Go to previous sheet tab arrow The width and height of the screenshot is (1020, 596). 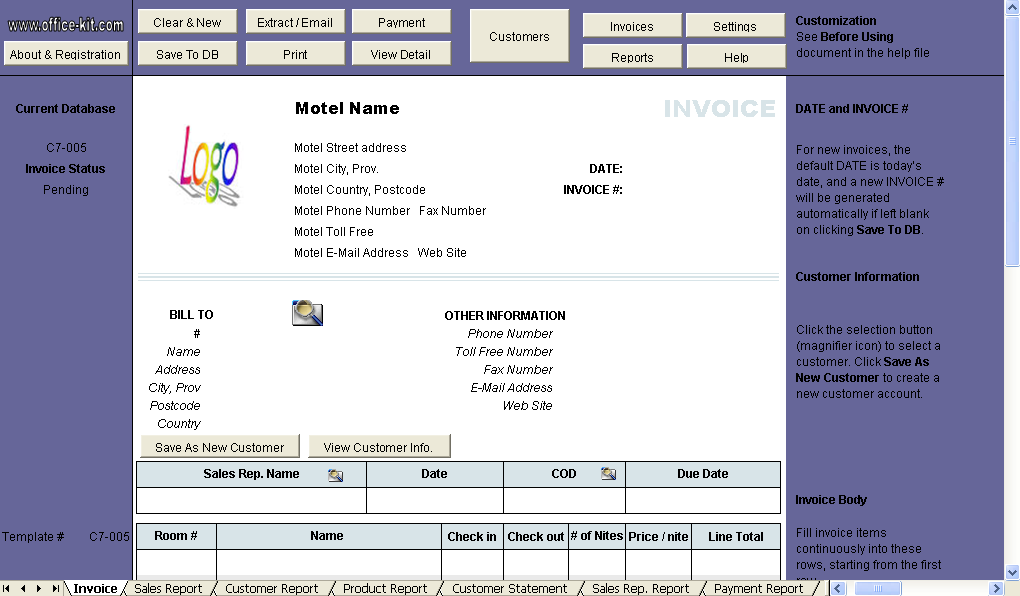tap(23, 588)
